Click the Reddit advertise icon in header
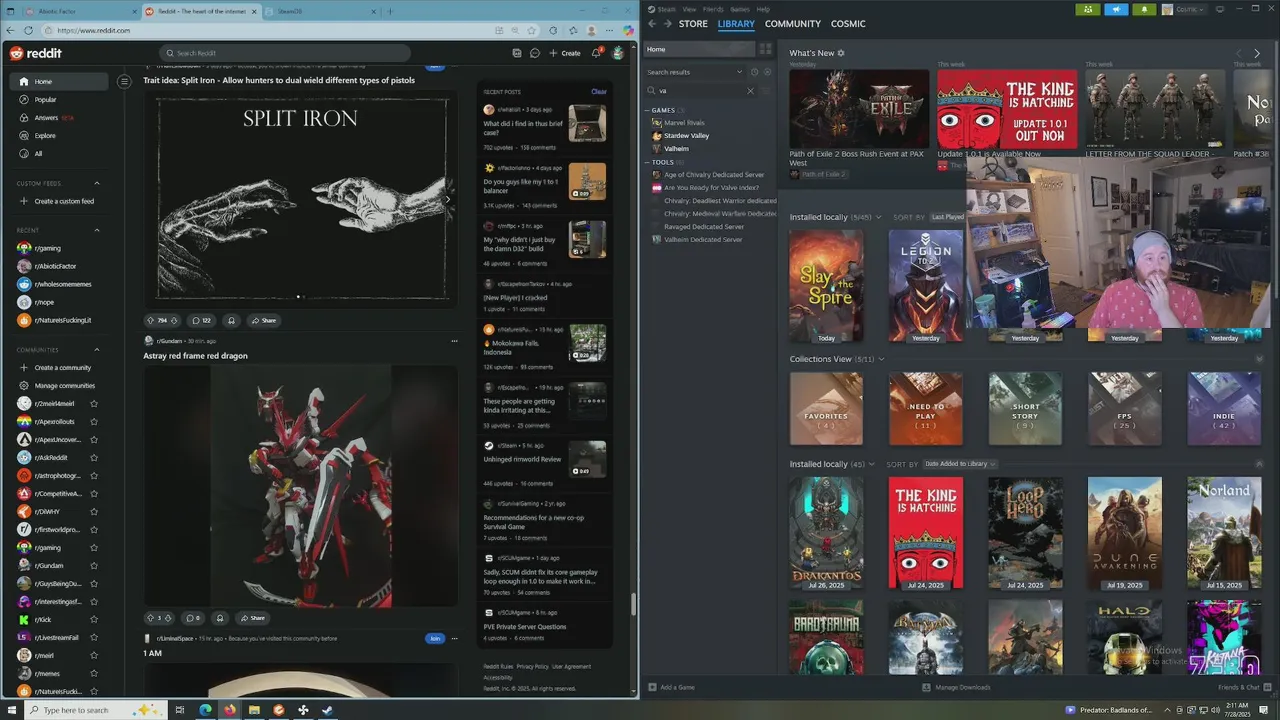1280x720 pixels. pyautogui.click(x=516, y=53)
